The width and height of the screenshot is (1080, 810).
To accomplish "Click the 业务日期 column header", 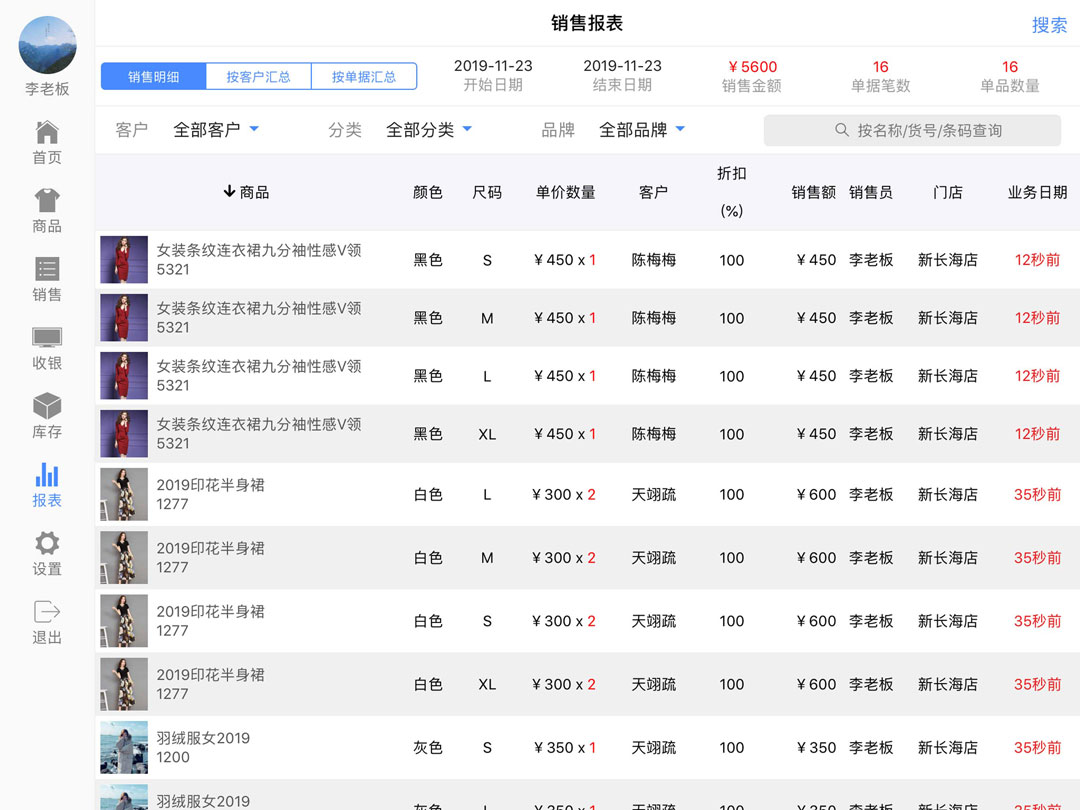I will coord(1037,192).
